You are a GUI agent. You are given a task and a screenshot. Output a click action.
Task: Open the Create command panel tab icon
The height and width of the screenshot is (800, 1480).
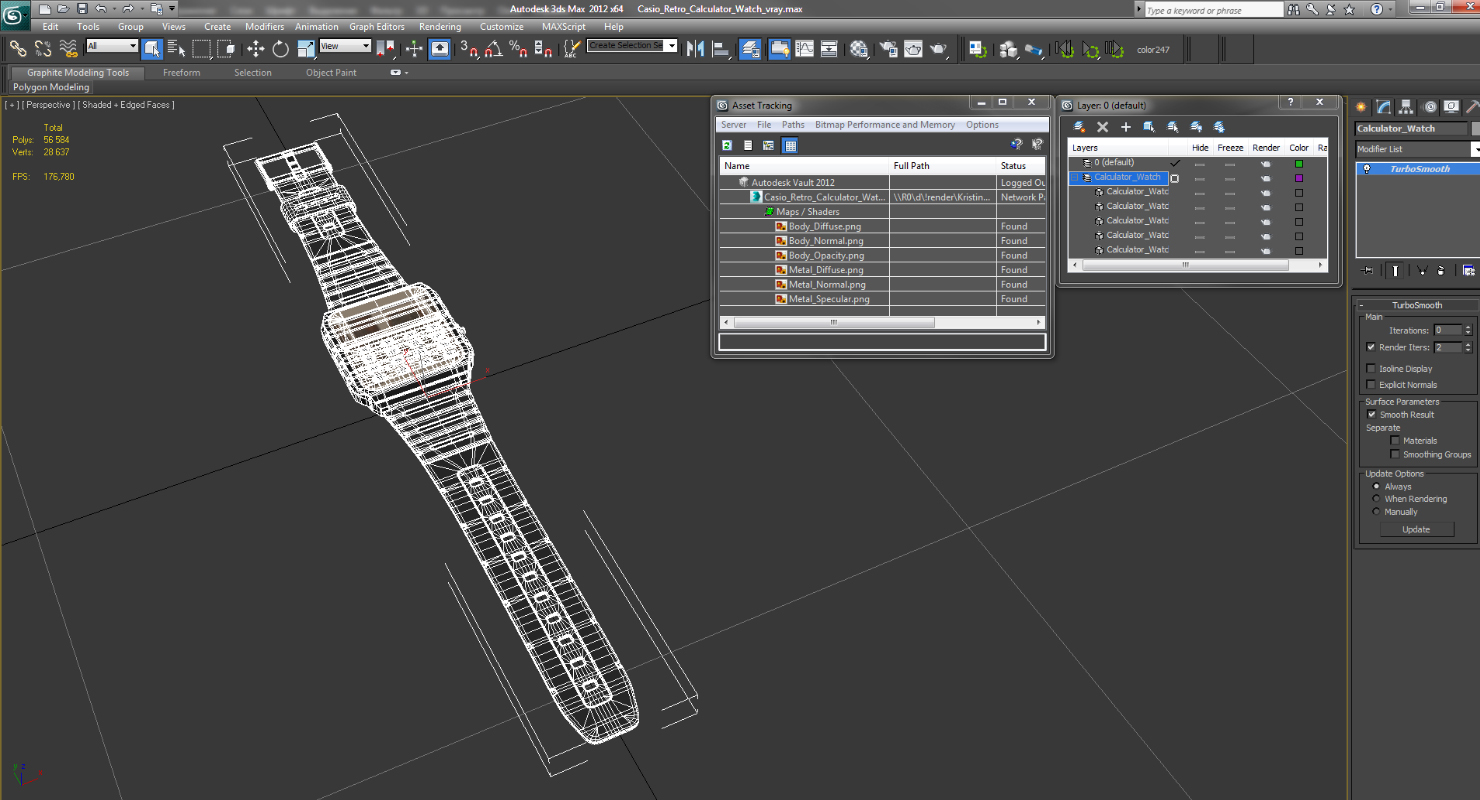(1360, 107)
